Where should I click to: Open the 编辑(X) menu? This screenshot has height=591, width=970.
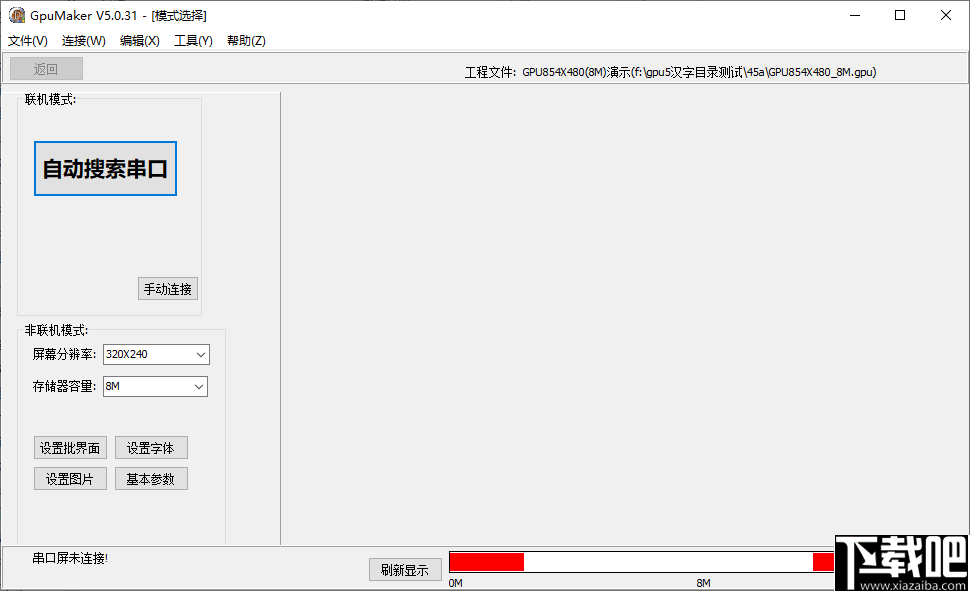(138, 41)
